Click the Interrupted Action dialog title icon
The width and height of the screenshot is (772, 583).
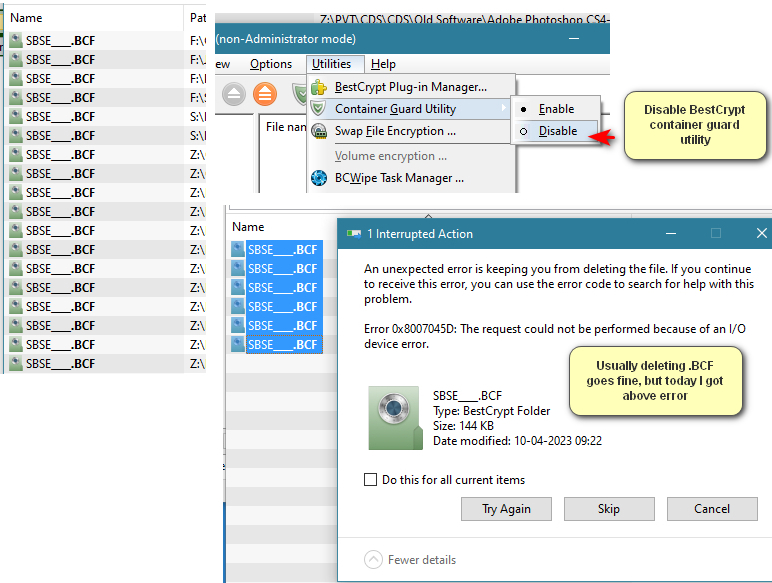tap(354, 234)
